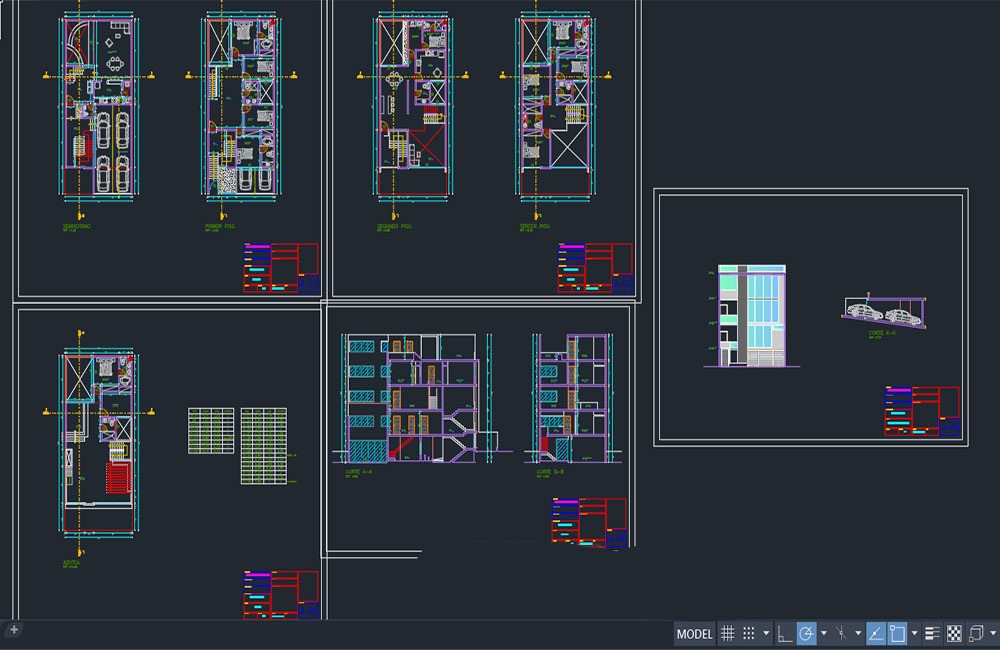The height and width of the screenshot is (650, 1000).
Task: Select title block of the sections sheet
Action: [x=590, y=522]
